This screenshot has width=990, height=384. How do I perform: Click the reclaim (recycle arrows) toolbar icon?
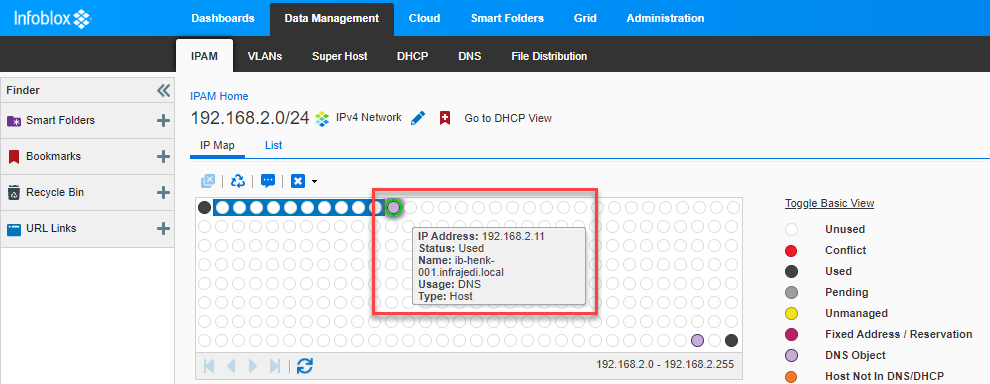tap(238, 181)
